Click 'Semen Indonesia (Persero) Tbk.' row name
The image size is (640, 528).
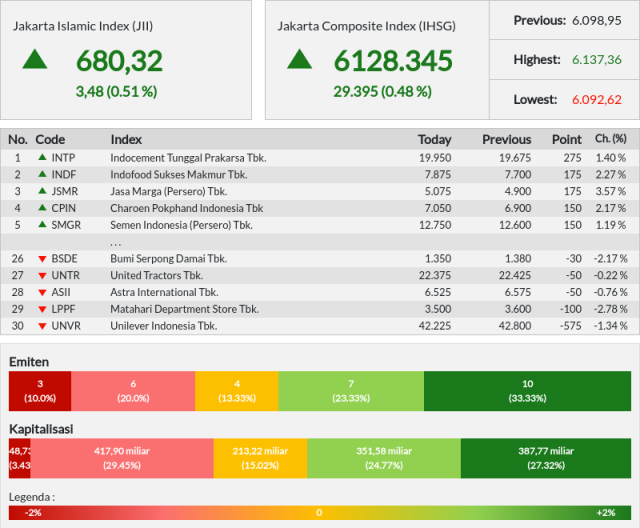[181, 225]
